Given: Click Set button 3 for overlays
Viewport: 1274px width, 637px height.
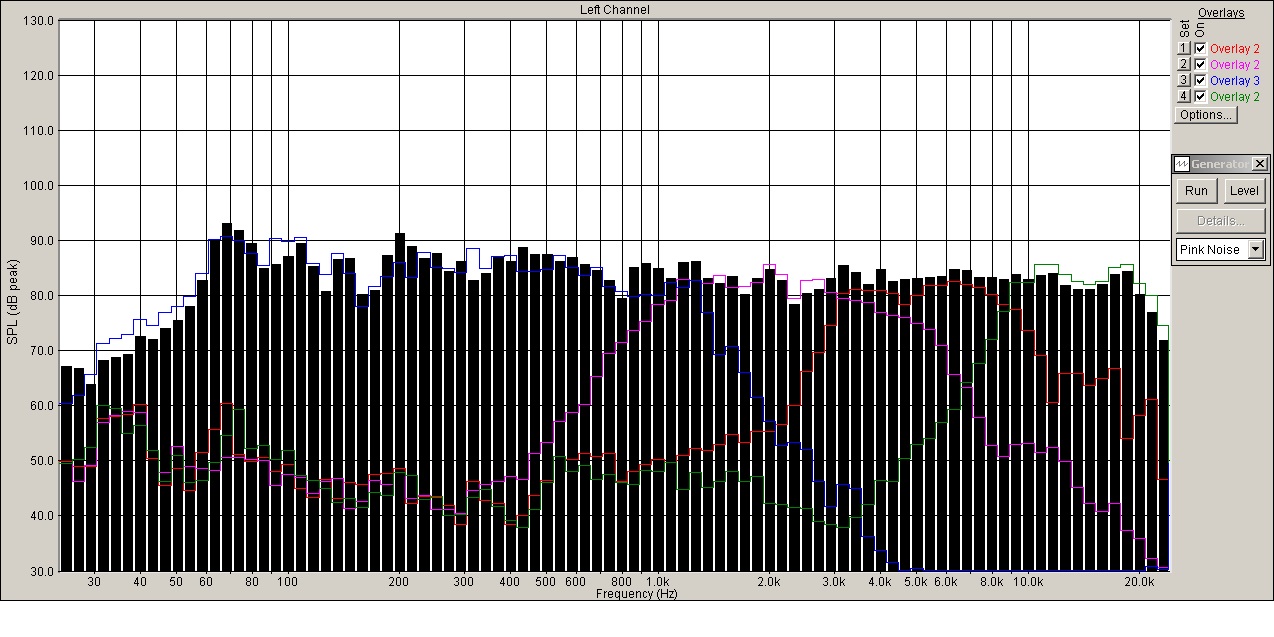Looking at the screenshot, I should (x=1183, y=81).
